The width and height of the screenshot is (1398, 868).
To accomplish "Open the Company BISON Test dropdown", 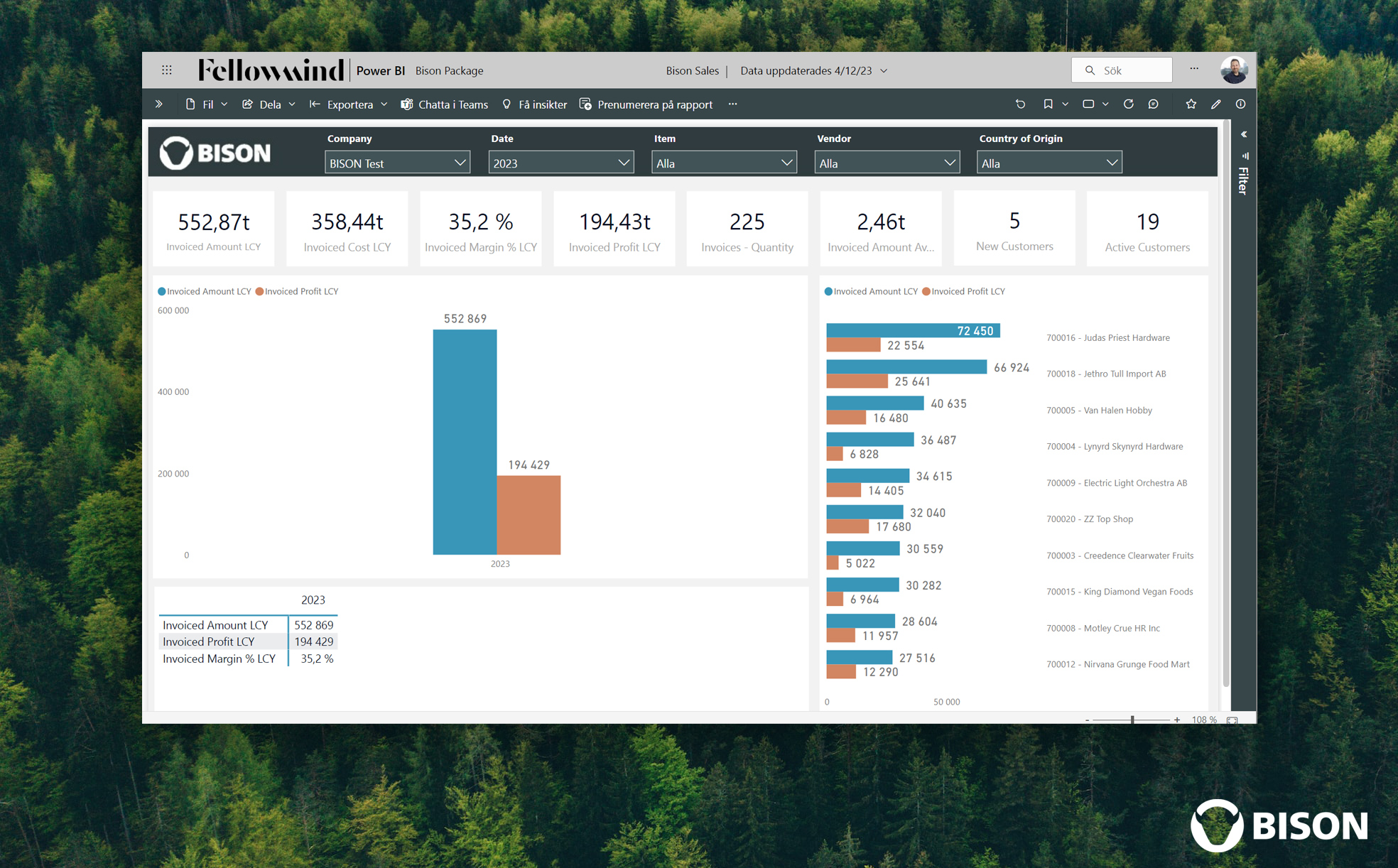I will [x=397, y=163].
